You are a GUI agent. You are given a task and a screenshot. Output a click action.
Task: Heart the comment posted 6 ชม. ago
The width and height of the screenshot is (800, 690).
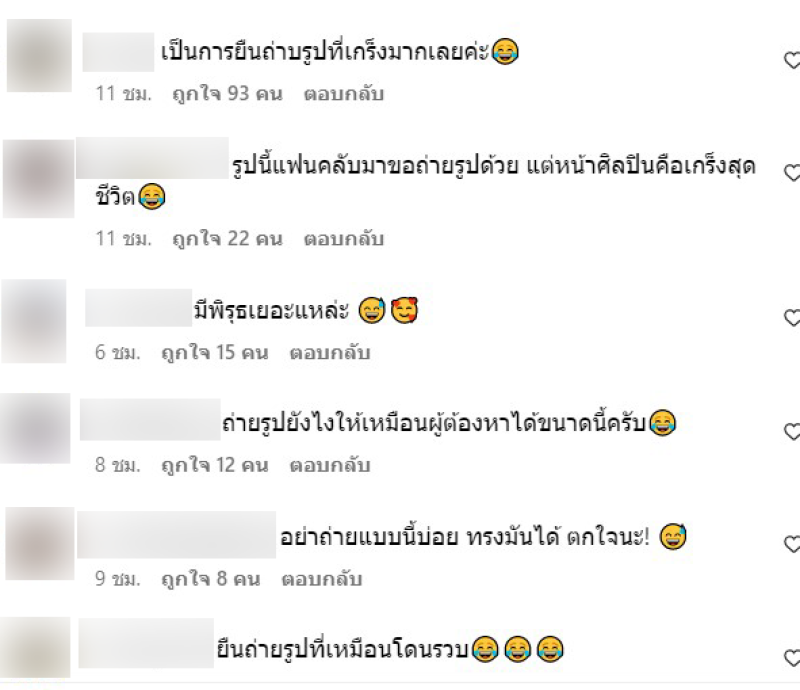click(x=792, y=317)
